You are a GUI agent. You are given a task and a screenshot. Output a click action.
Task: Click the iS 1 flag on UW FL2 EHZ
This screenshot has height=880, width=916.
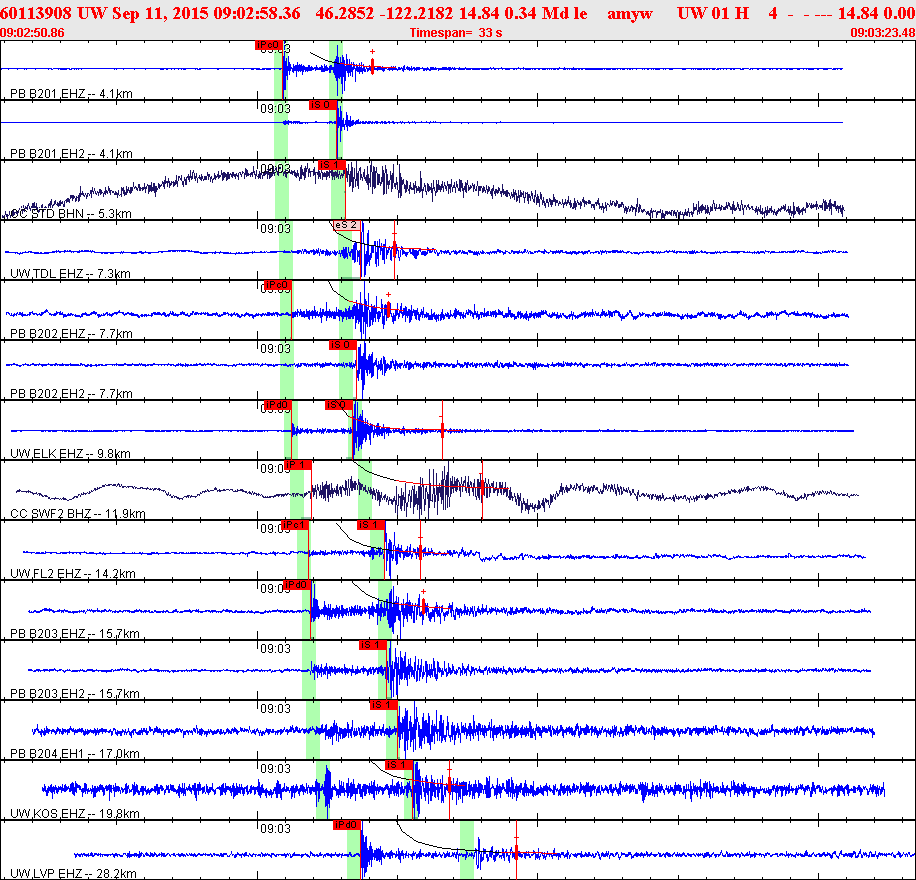click(x=371, y=525)
